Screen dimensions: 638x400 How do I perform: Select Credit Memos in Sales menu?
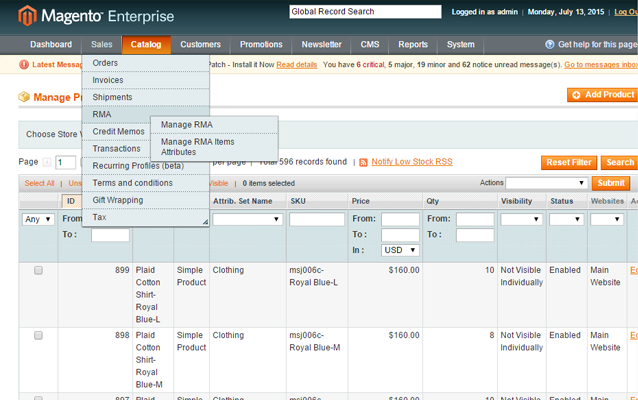click(x=118, y=131)
